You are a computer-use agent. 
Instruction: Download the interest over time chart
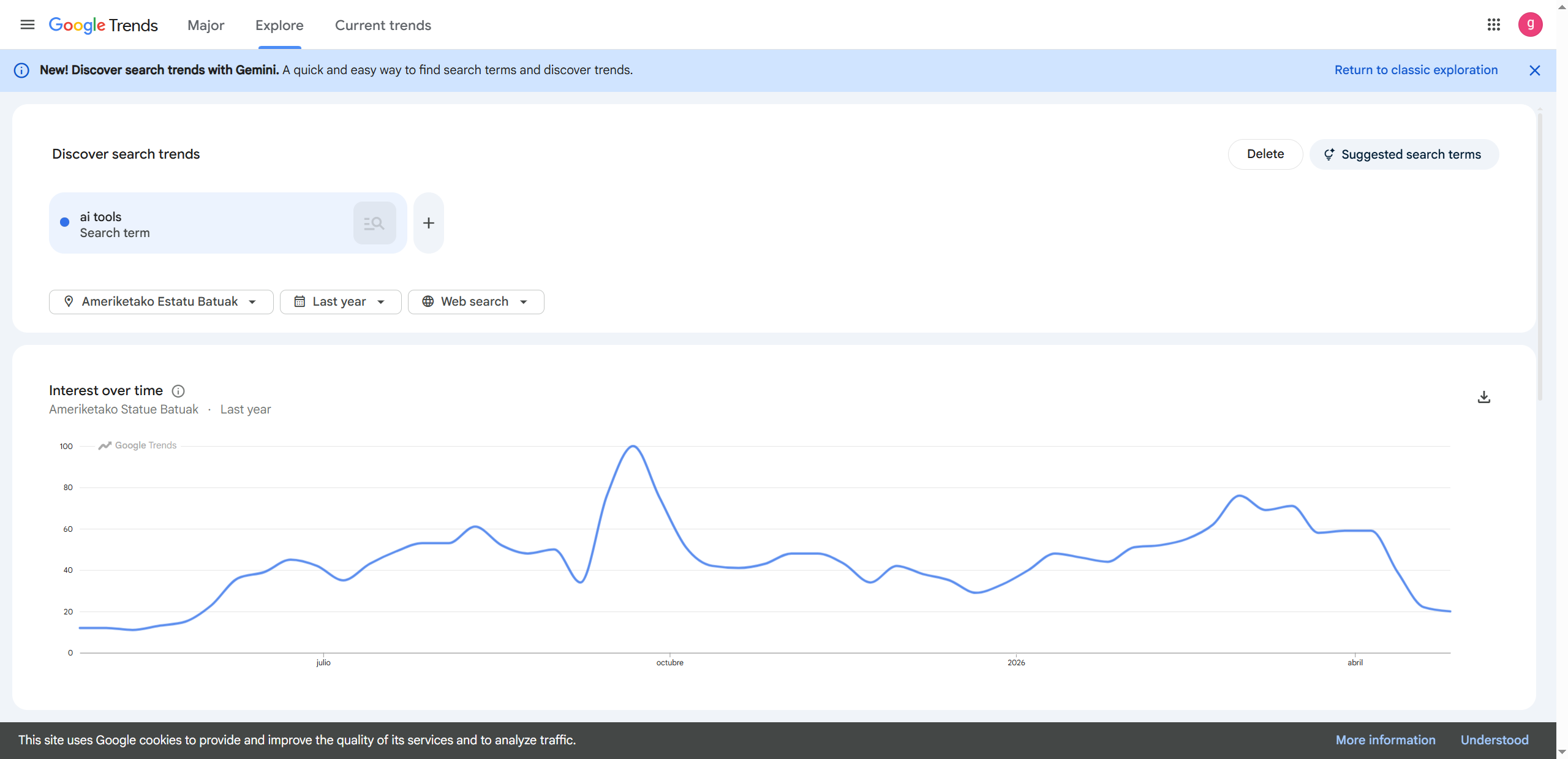coord(1483,398)
